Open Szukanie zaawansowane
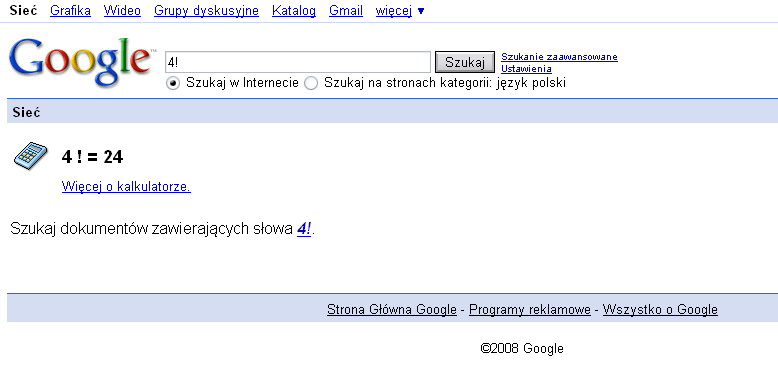 pos(559,57)
